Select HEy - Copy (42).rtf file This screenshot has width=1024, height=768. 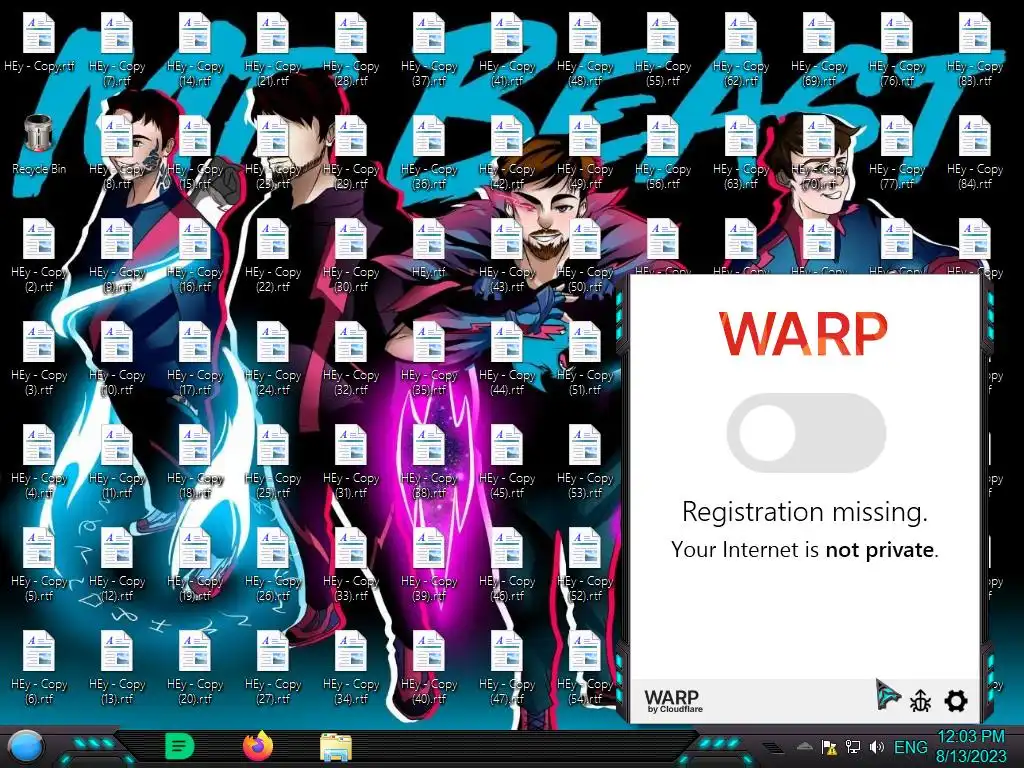coord(507,152)
